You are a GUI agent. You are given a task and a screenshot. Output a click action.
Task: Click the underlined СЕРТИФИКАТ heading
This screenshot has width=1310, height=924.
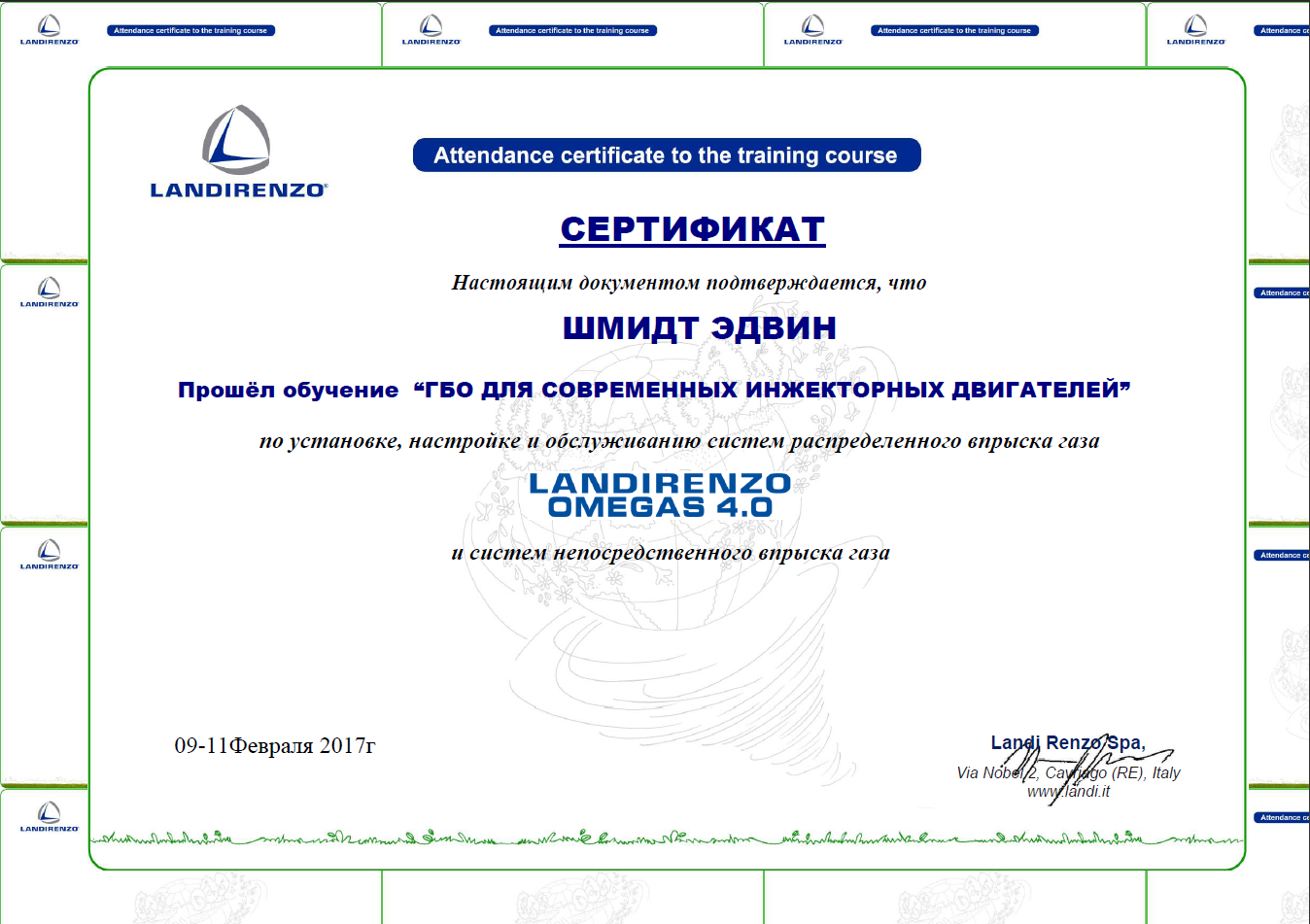click(692, 229)
